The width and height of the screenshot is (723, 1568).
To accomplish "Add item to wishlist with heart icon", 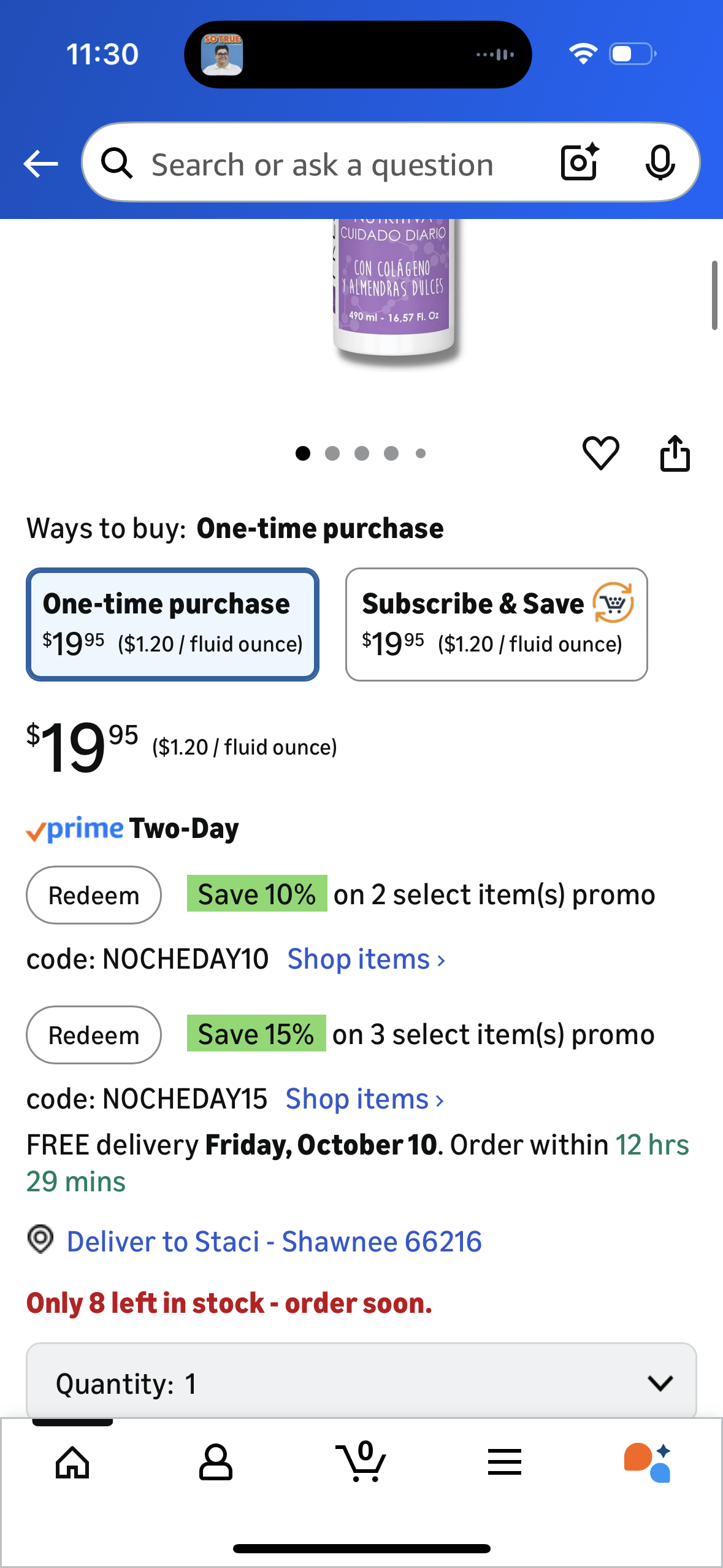I will point(600,453).
